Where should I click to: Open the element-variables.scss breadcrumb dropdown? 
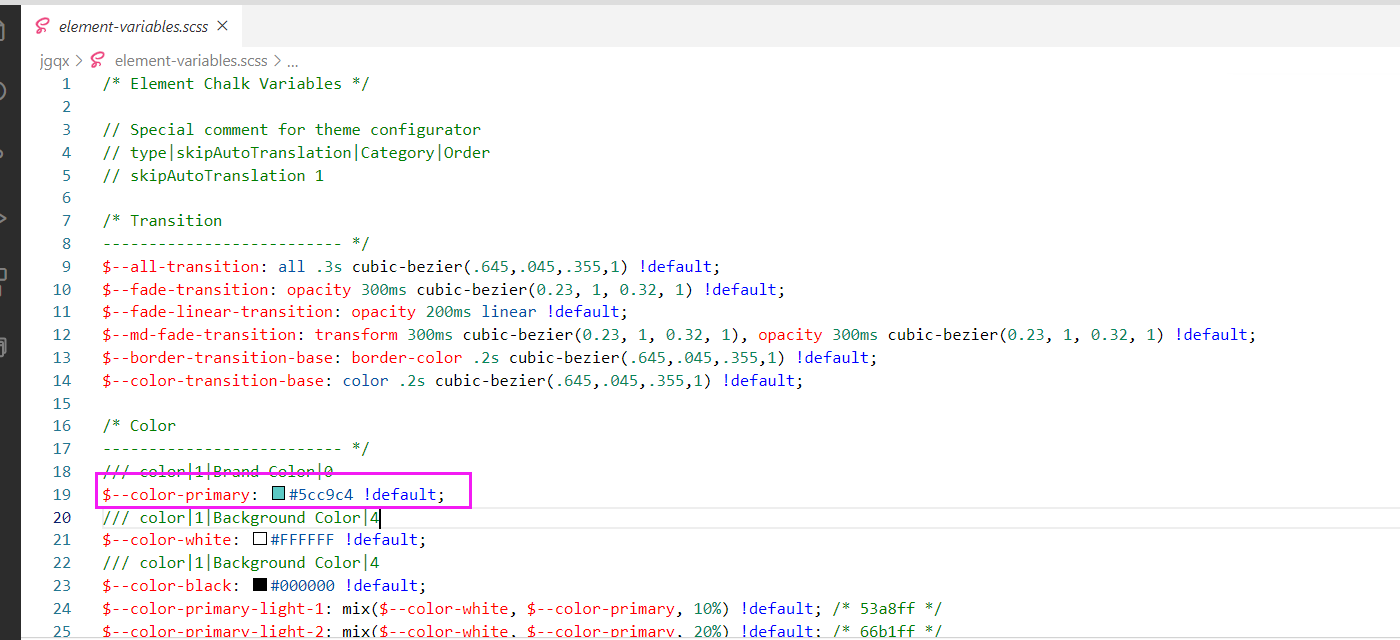click(x=190, y=60)
